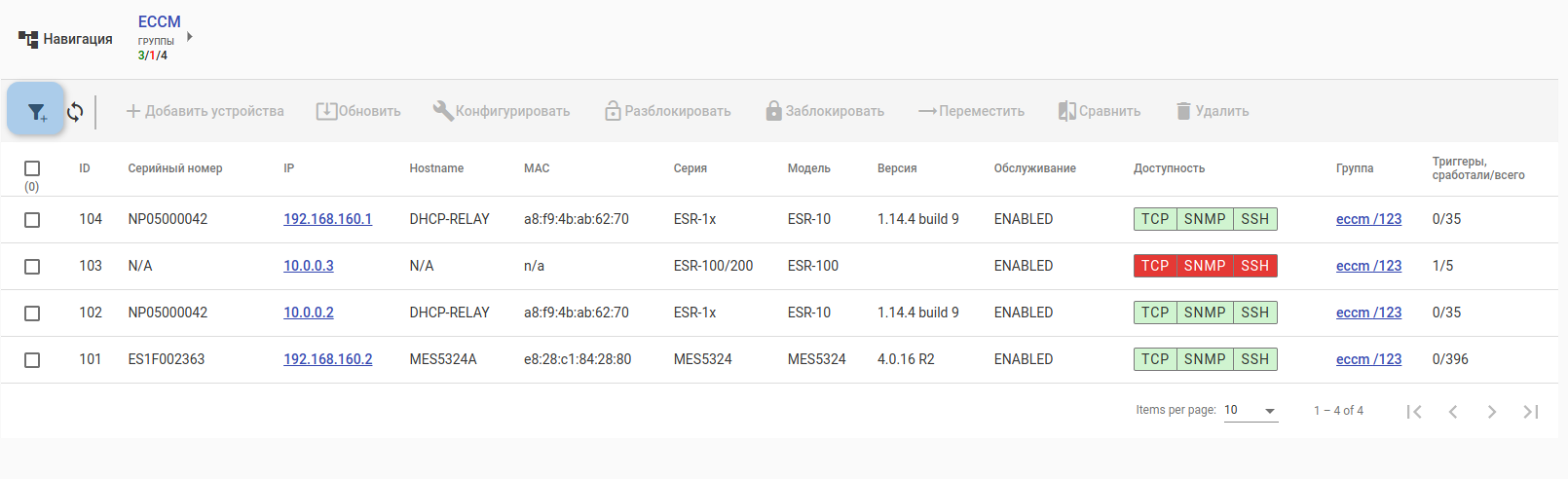Click the Конфигурировать wrench icon
1568x479 pixels.
pyautogui.click(x=443, y=111)
